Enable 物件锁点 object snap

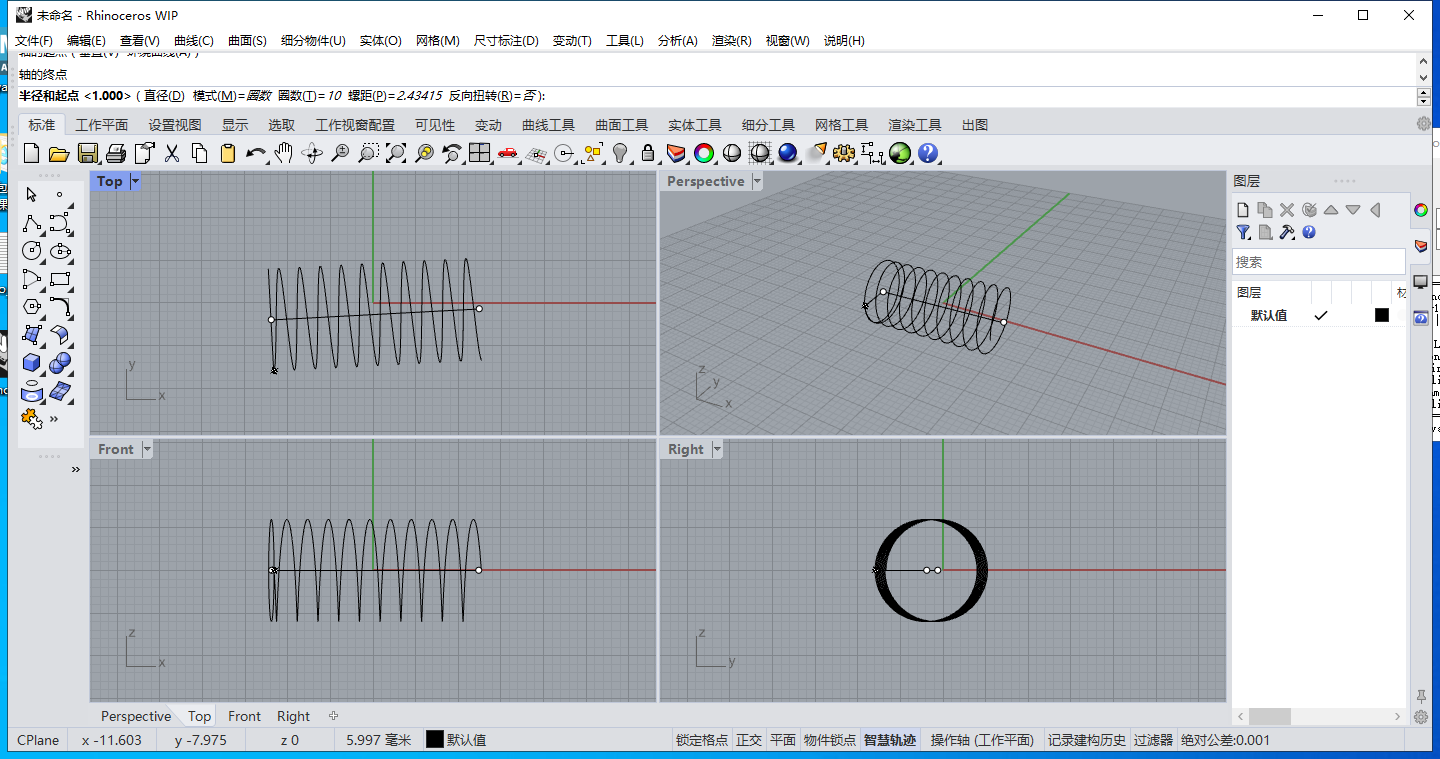pyautogui.click(x=829, y=740)
